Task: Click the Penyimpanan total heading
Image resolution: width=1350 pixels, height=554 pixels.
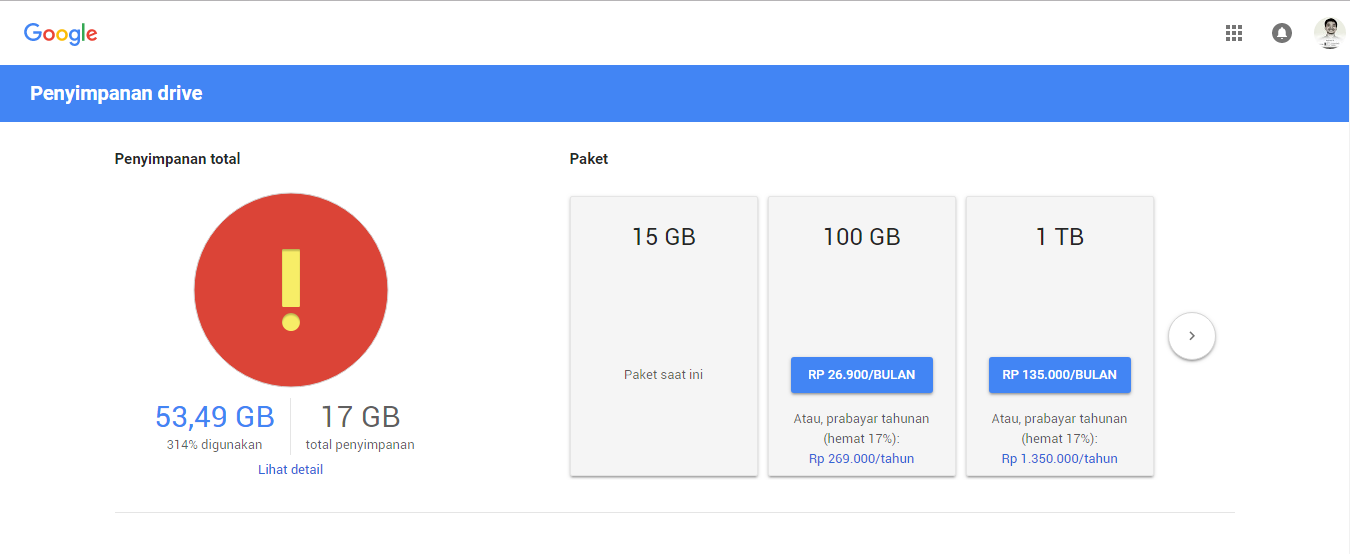Action: point(177,158)
